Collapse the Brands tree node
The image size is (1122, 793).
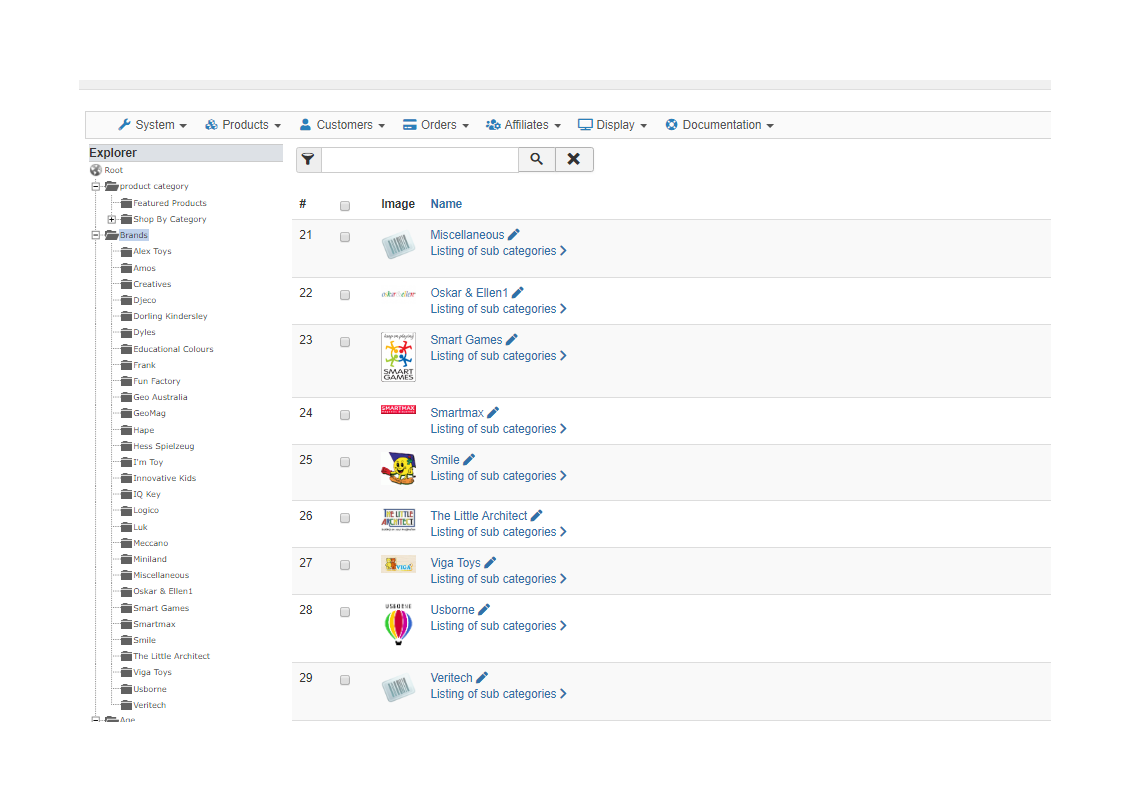pos(97,235)
